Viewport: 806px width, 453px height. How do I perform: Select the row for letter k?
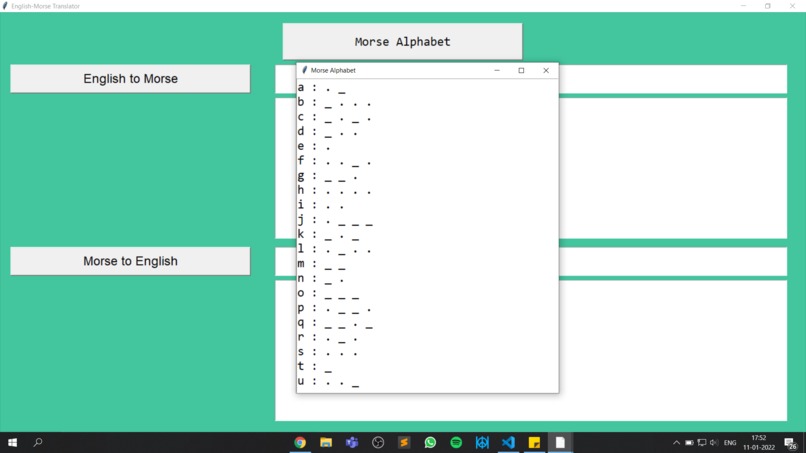click(328, 234)
